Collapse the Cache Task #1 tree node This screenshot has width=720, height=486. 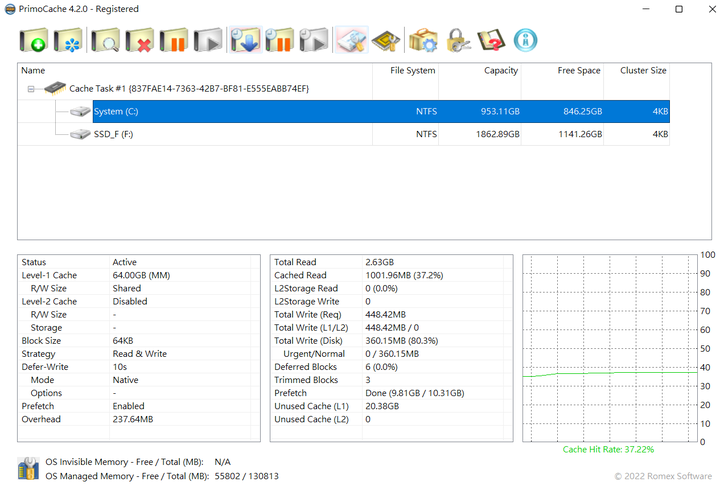click(31, 89)
